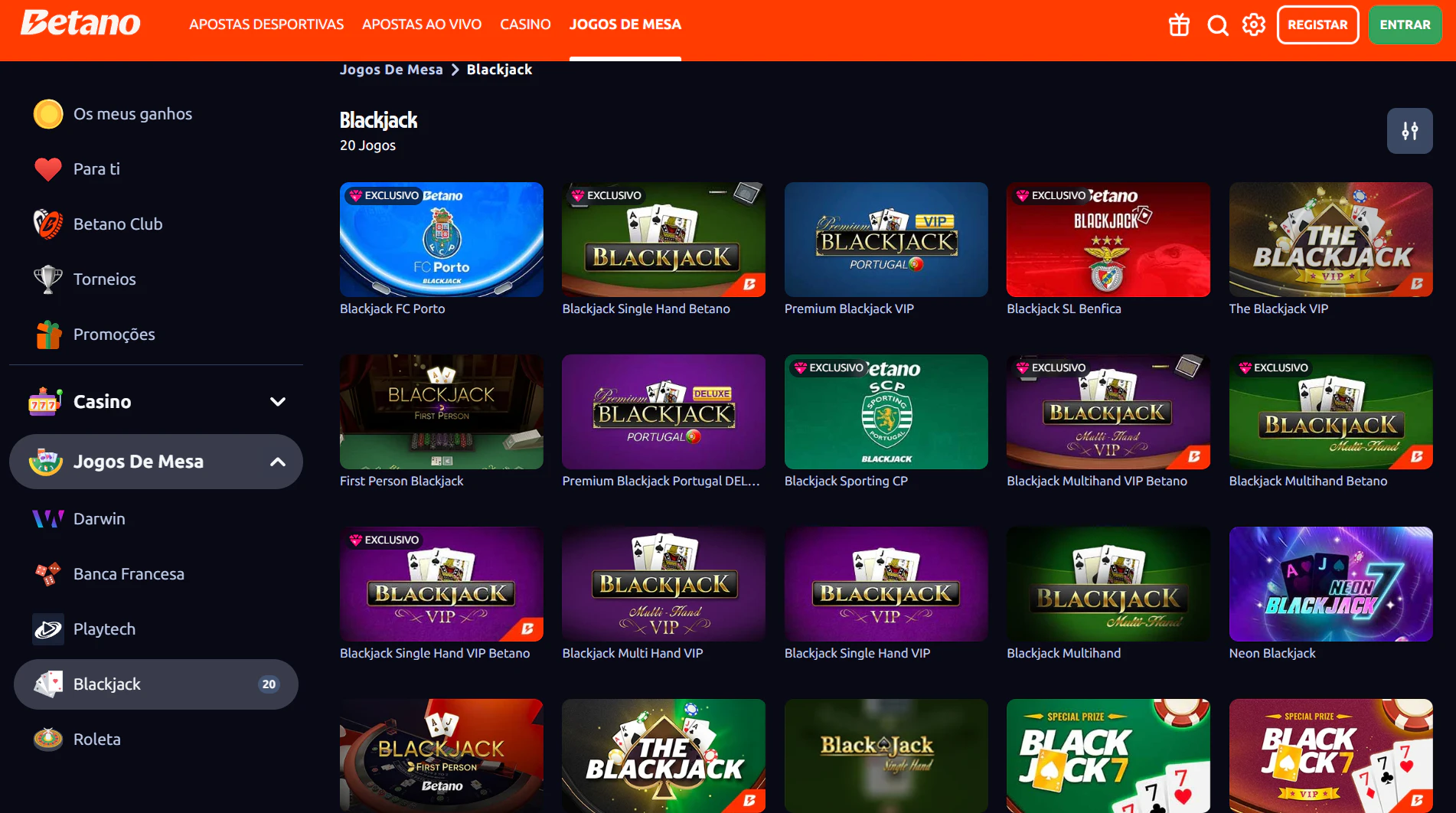Open the gift promotions icon in header
The width and height of the screenshot is (1456, 813).
[1179, 25]
